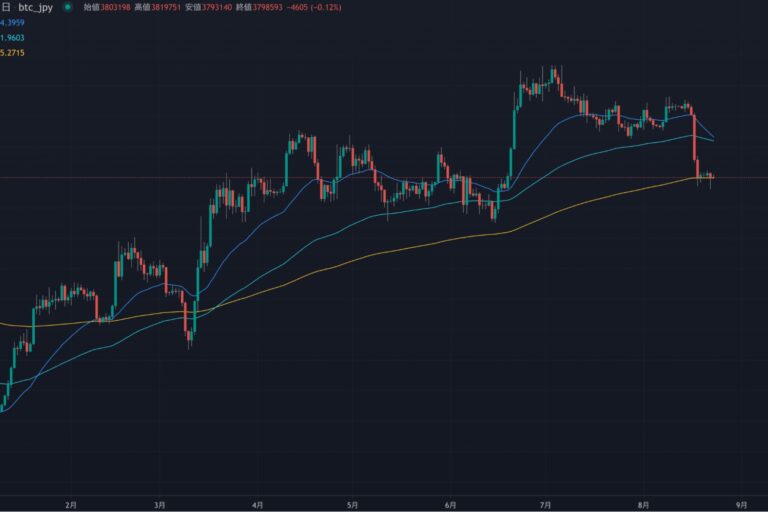Click the 6月 date axis label
The width and height of the screenshot is (768, 512).
pos(451,505)
